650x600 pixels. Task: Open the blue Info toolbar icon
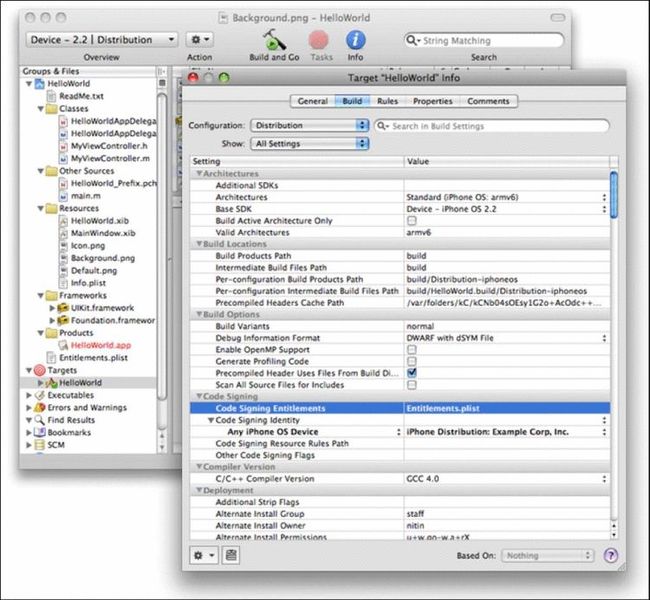pyautogui.click(x=356, y=40)
